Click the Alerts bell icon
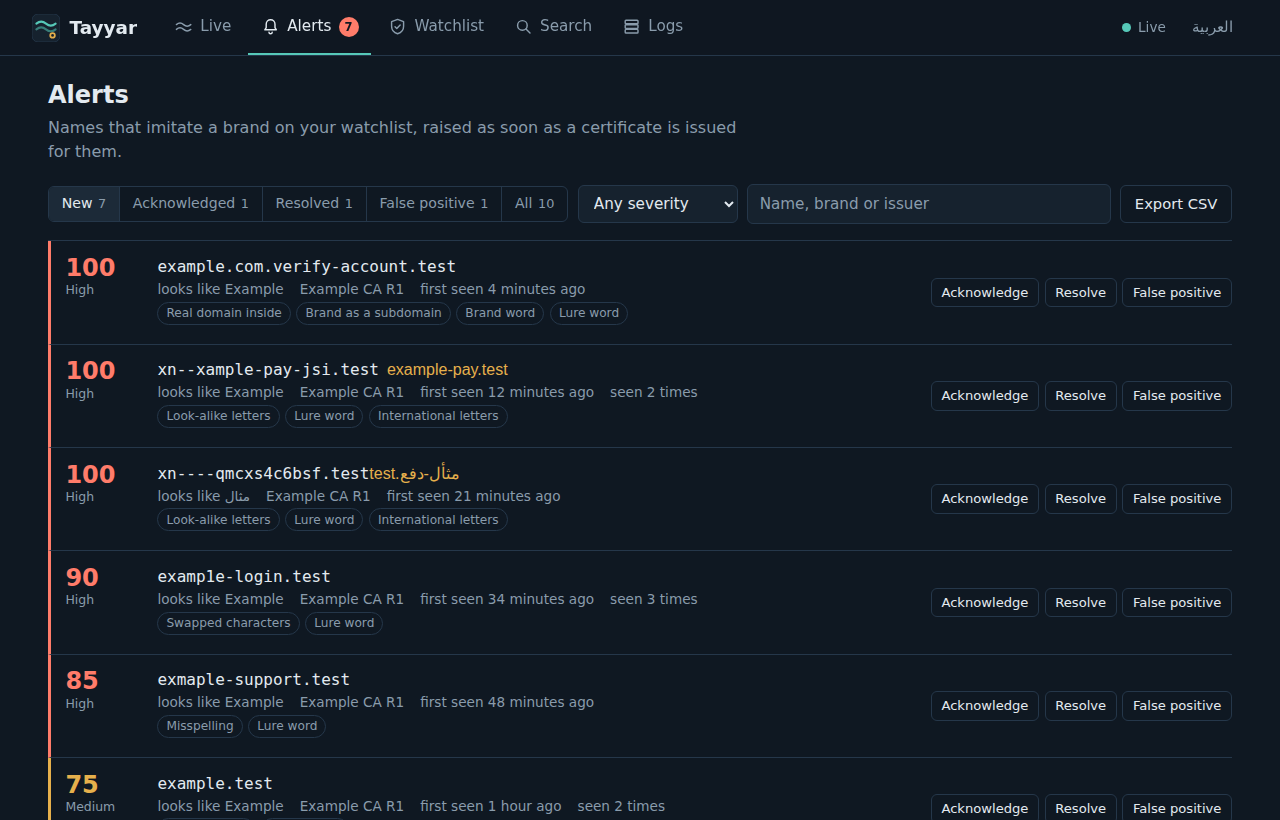 (270, 27)
